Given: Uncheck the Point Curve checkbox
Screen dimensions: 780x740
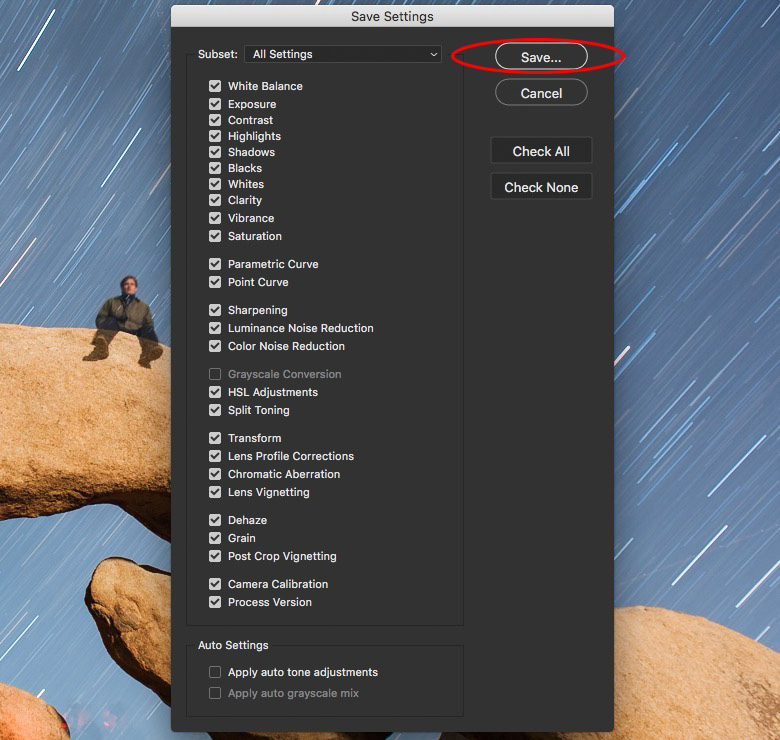Looking at the screenshot, I should (215, 282).
